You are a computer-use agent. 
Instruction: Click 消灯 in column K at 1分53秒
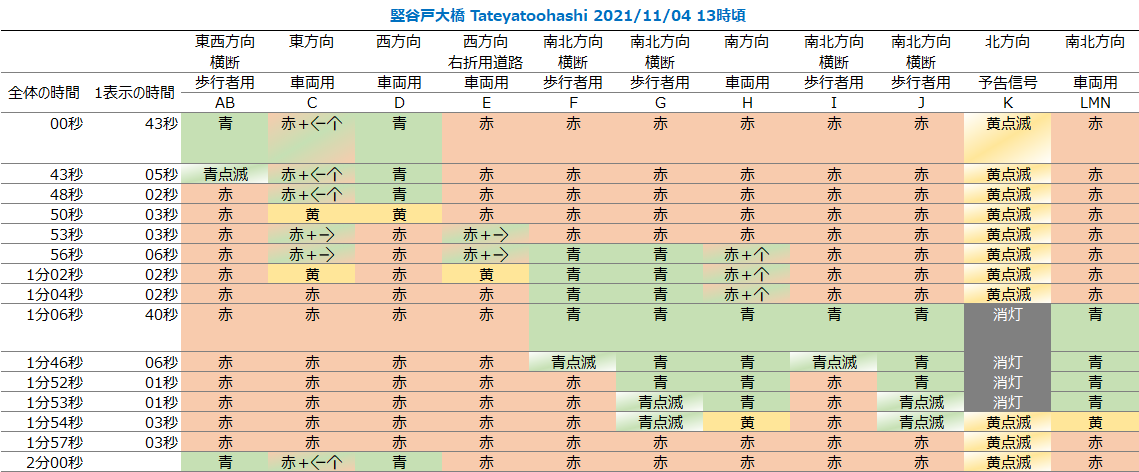click(x=1008, y=402)
